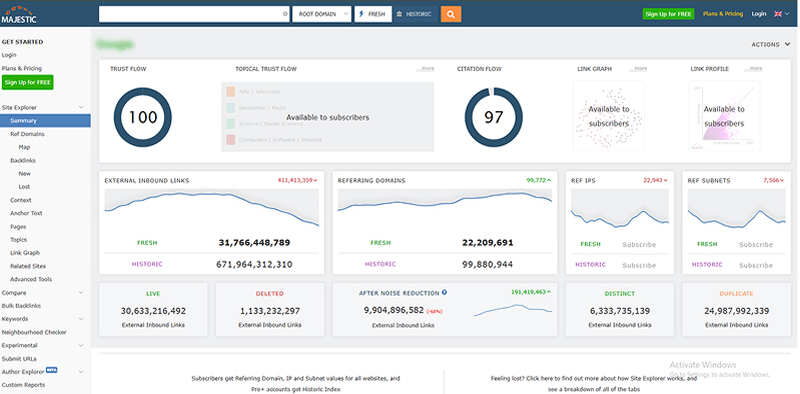Click the orange search magnifier button
The image size is (800, 394).
click(x=451, y=14)
